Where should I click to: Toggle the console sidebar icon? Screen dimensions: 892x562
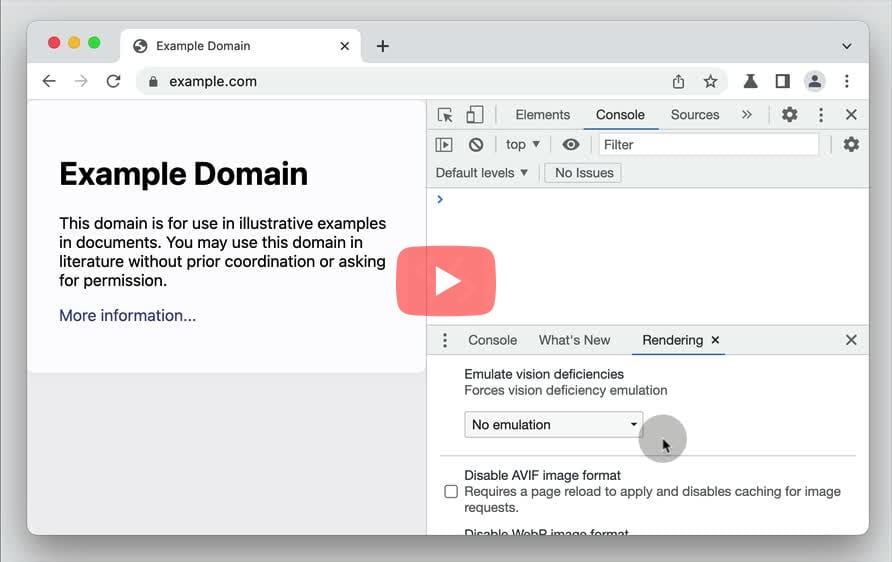(x=444, y=145)
